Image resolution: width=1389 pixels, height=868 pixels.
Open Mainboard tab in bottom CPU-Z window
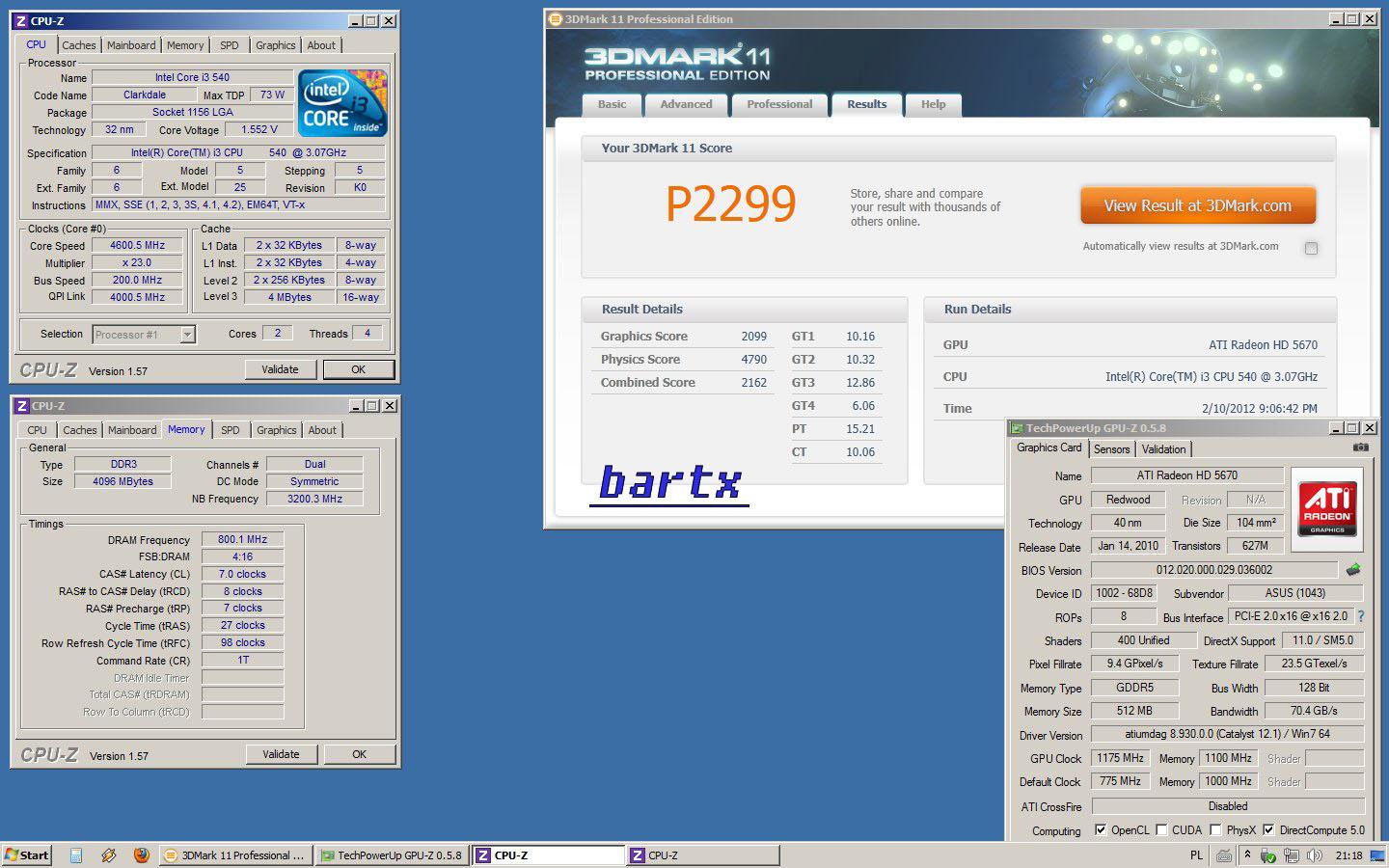pos(132,430)
